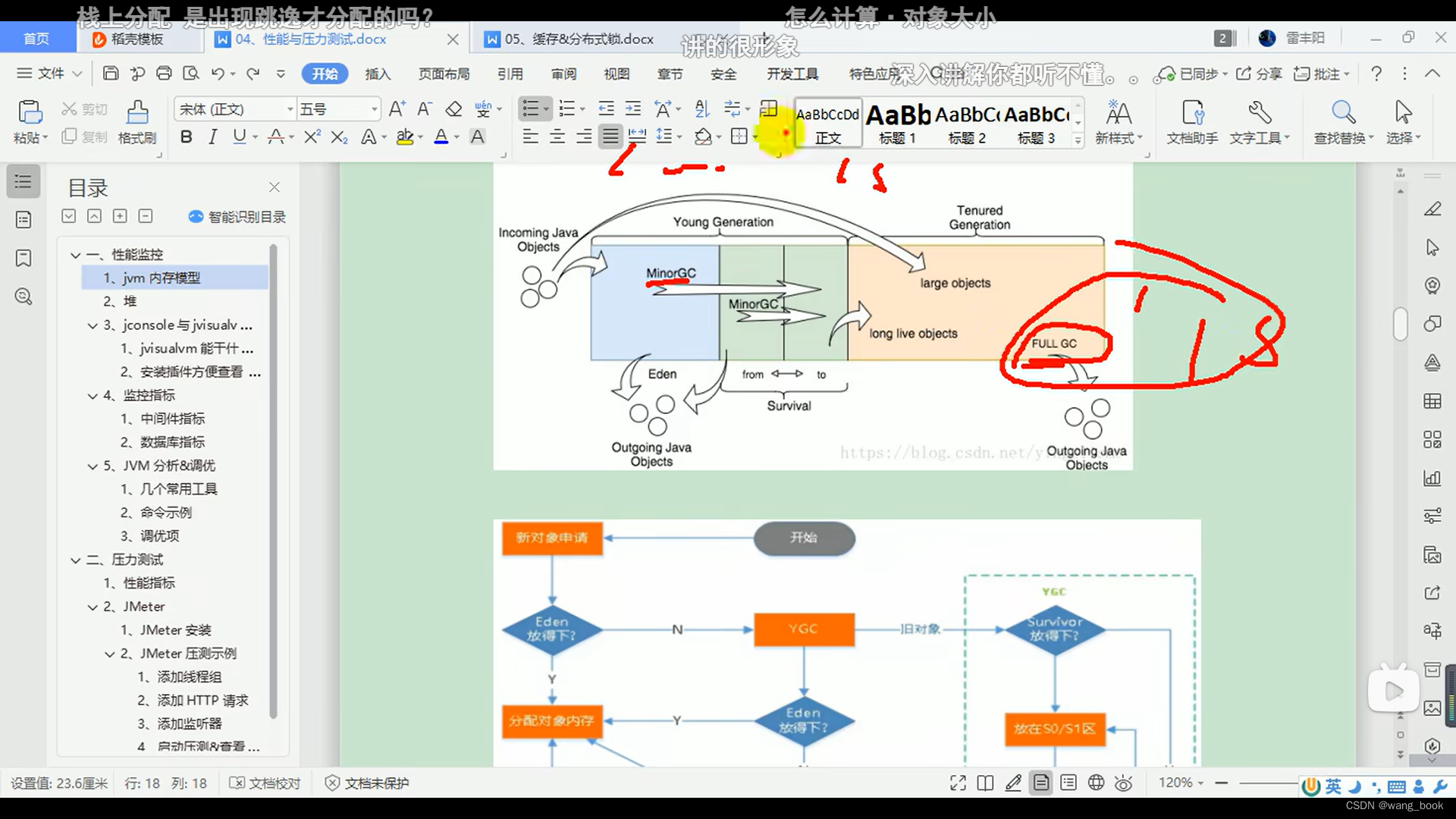Click the 分享 share button
Screen dimensions: 1456x819
click(x=1259, y=74)
